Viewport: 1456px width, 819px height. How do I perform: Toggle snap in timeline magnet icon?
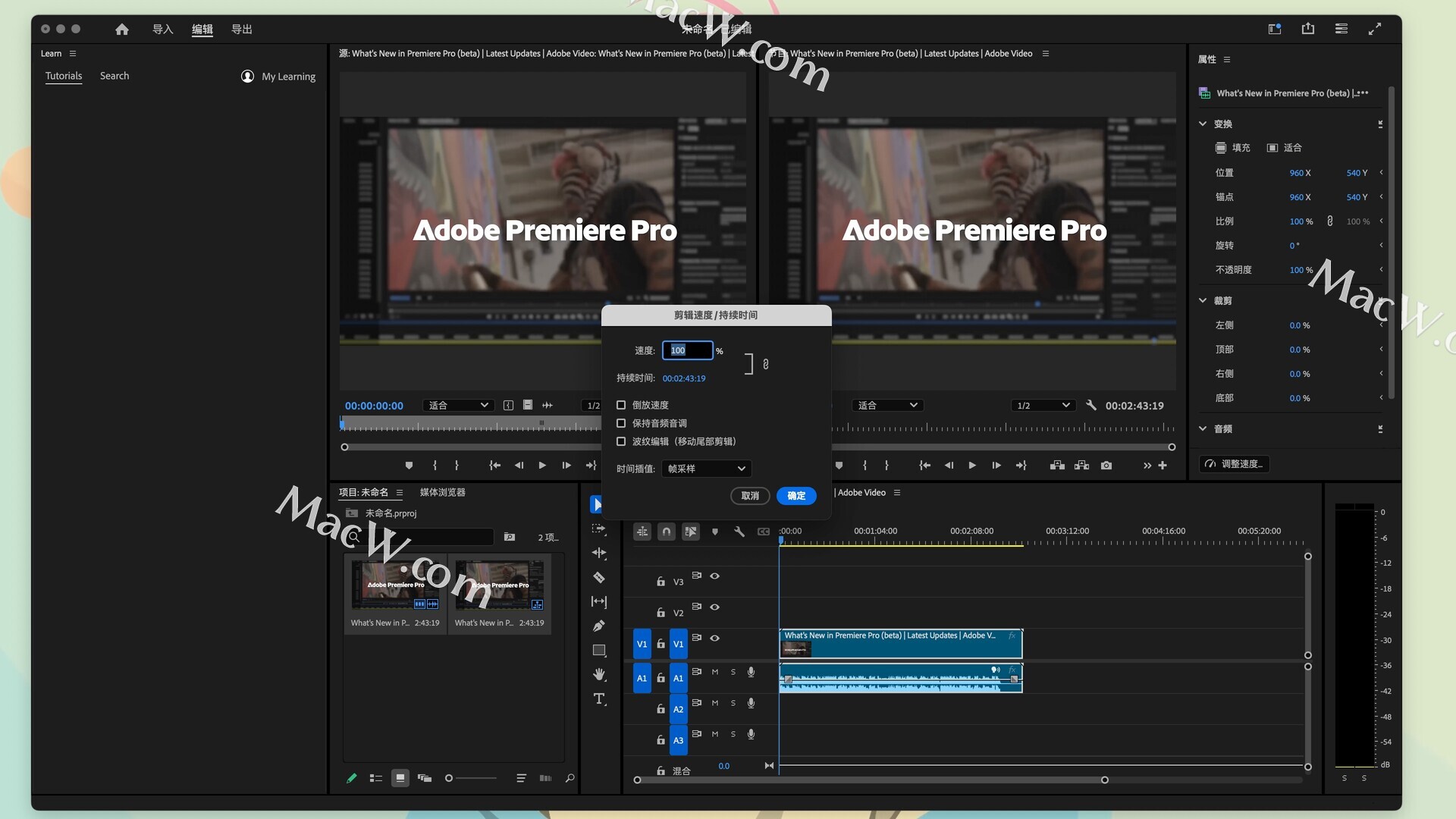pyautogui.click(x=667, y=532)
